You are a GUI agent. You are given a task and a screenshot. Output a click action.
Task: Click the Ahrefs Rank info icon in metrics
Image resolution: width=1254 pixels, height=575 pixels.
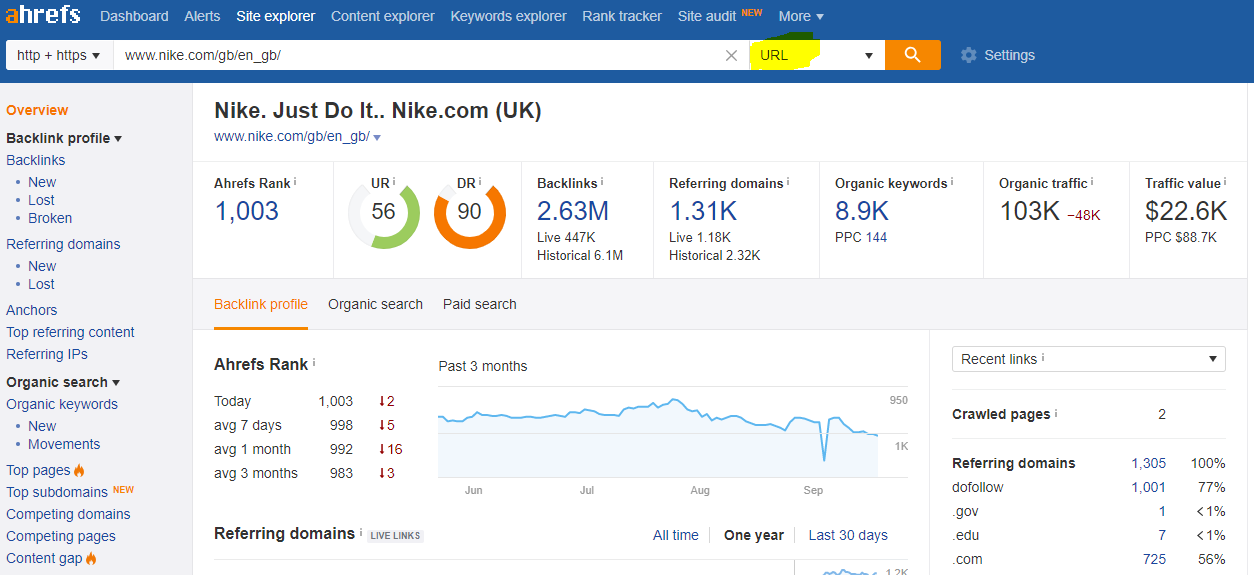coord(295,182)
